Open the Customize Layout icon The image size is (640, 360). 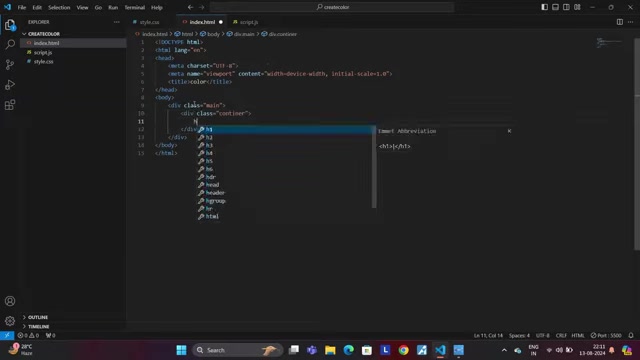point(577,7)
